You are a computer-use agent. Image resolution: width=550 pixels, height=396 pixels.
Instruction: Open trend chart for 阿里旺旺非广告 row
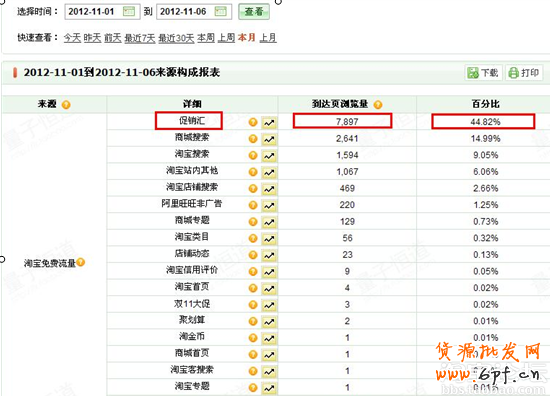click(269, 206)
